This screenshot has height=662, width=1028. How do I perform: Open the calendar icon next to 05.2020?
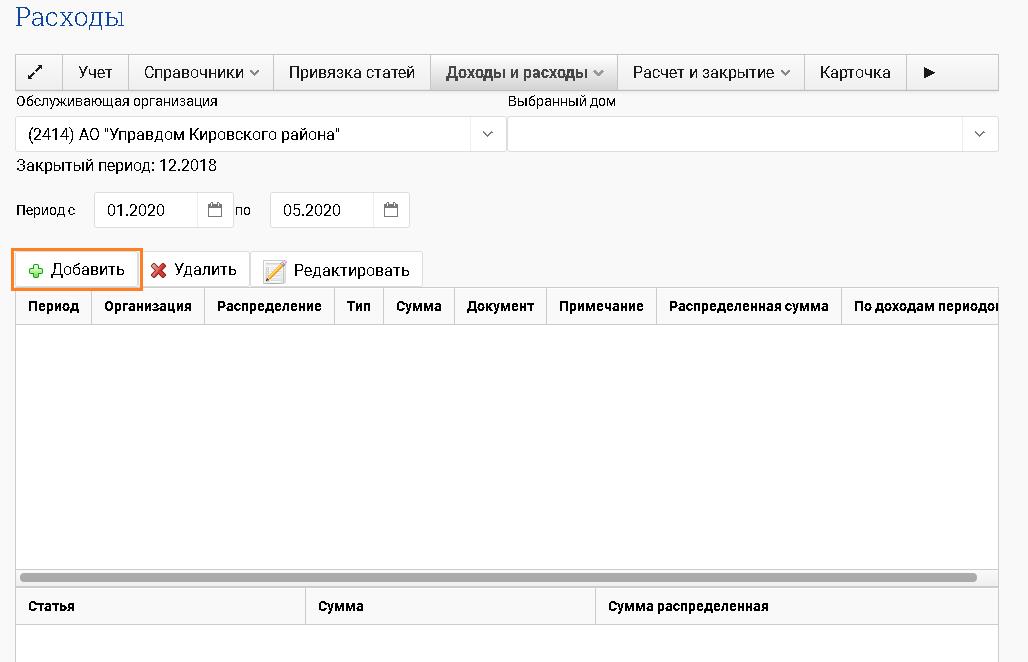tap(390, 210)
